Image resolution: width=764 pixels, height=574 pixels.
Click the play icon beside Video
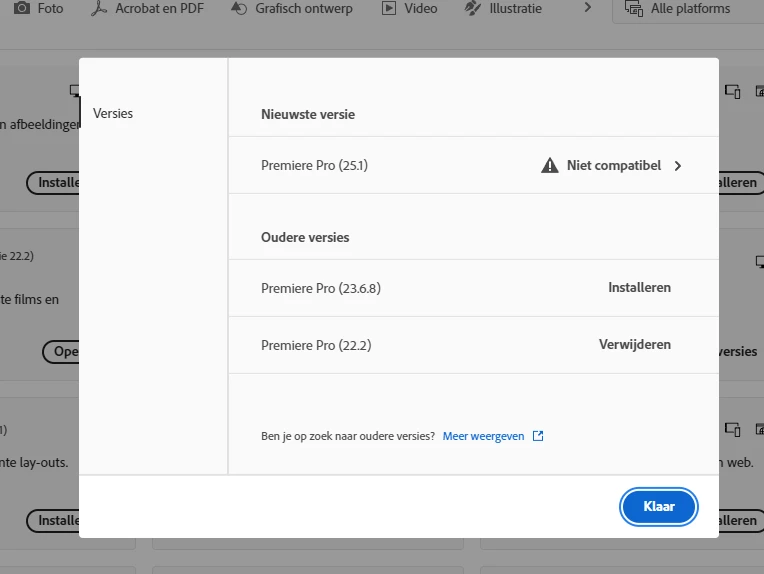(x=389, y=8)
